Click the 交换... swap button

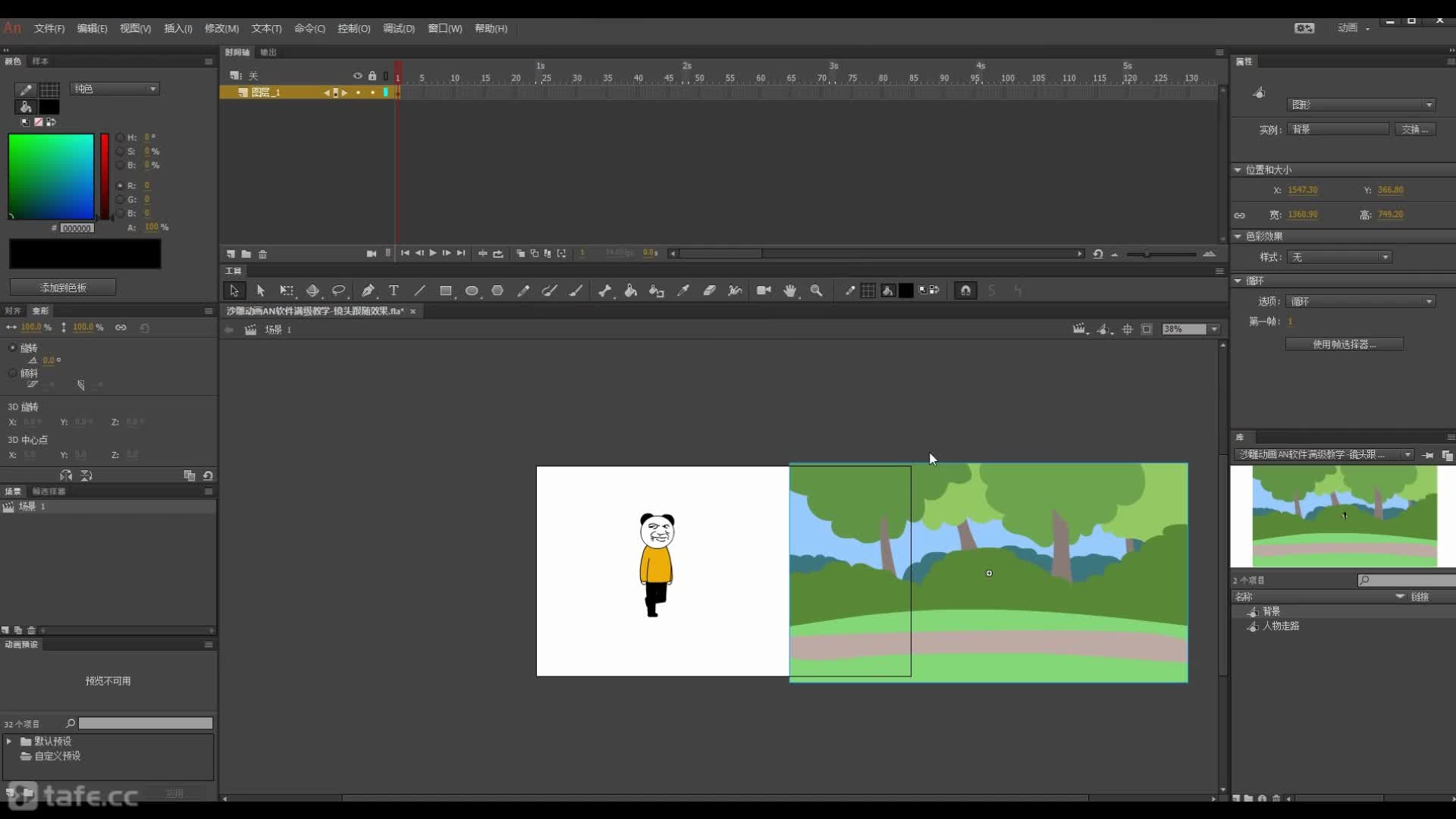(1414, 130)
